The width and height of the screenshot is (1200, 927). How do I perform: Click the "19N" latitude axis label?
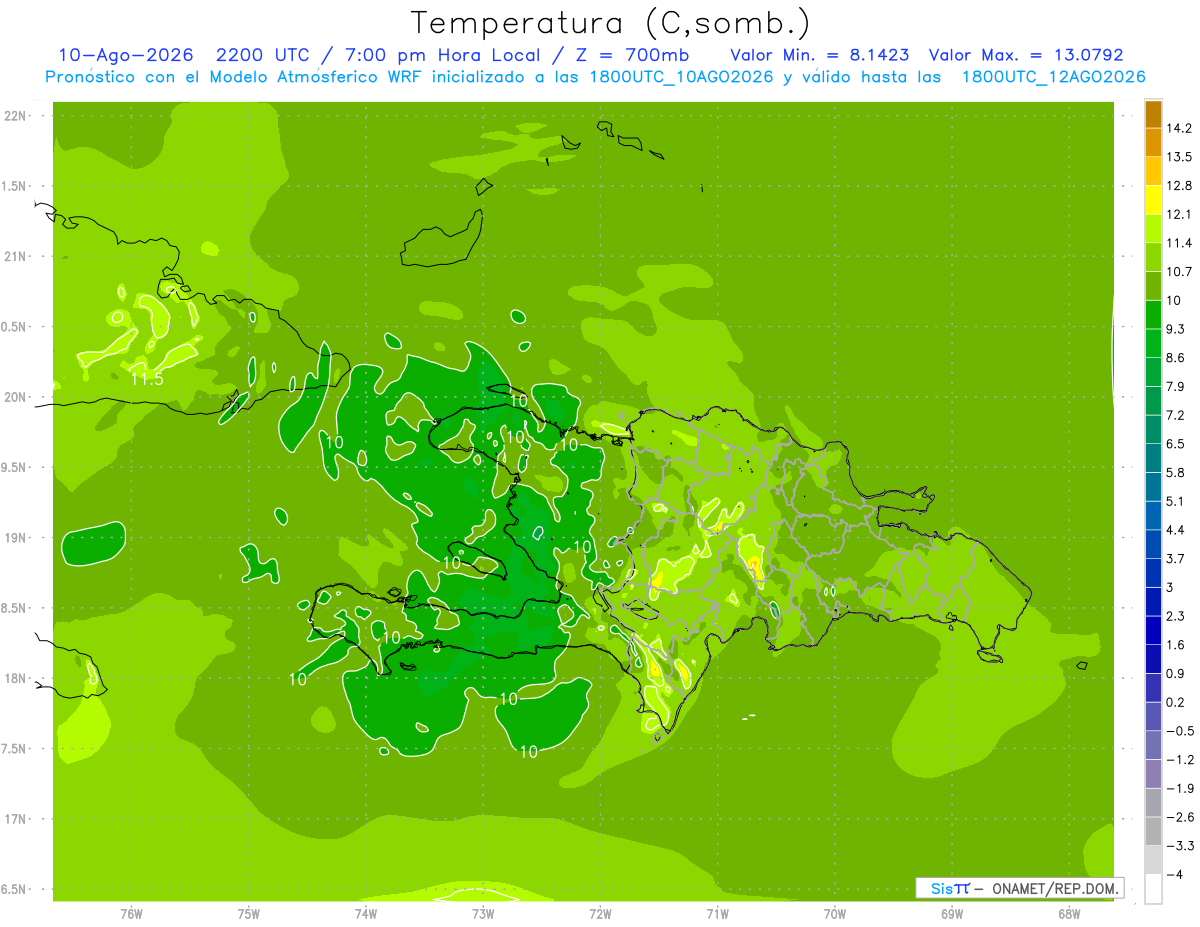(16, 538)
